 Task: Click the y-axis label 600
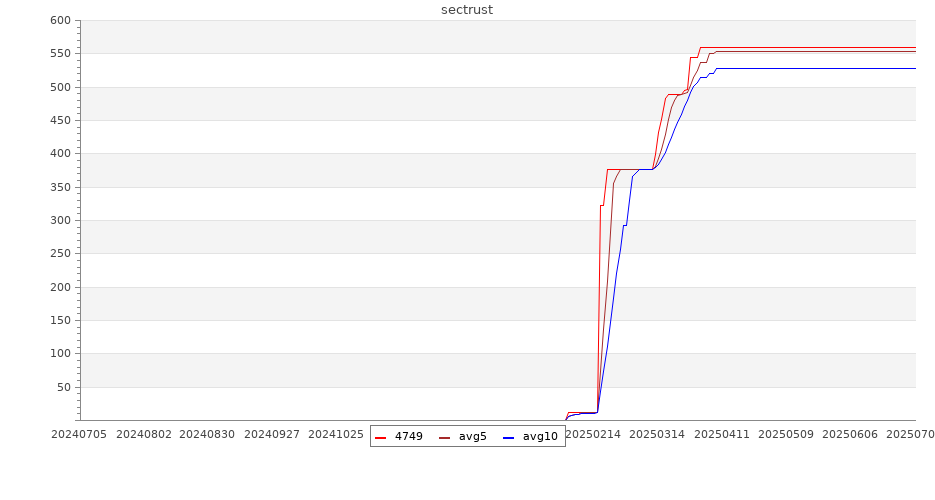click(x=61, y=20)
